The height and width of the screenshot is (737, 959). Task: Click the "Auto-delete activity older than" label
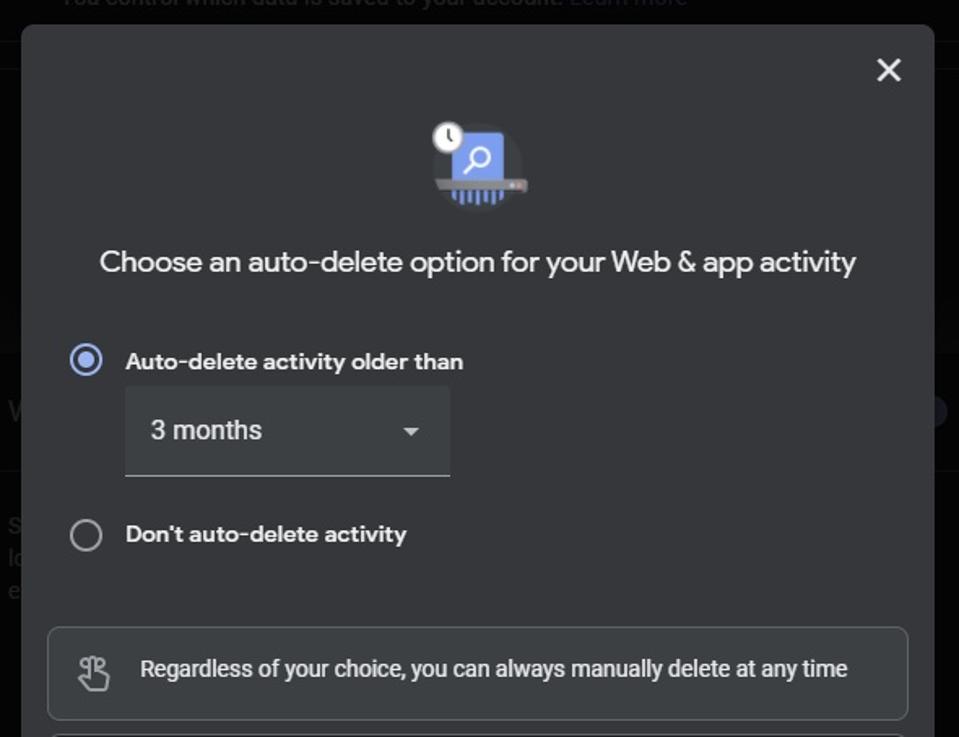click(294, 362)
